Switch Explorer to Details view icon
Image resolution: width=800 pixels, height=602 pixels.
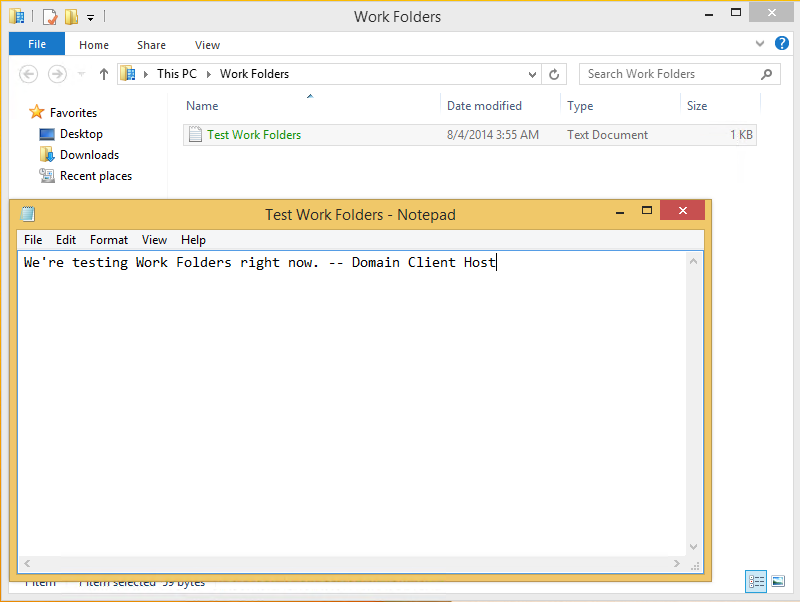click(756, 581)
